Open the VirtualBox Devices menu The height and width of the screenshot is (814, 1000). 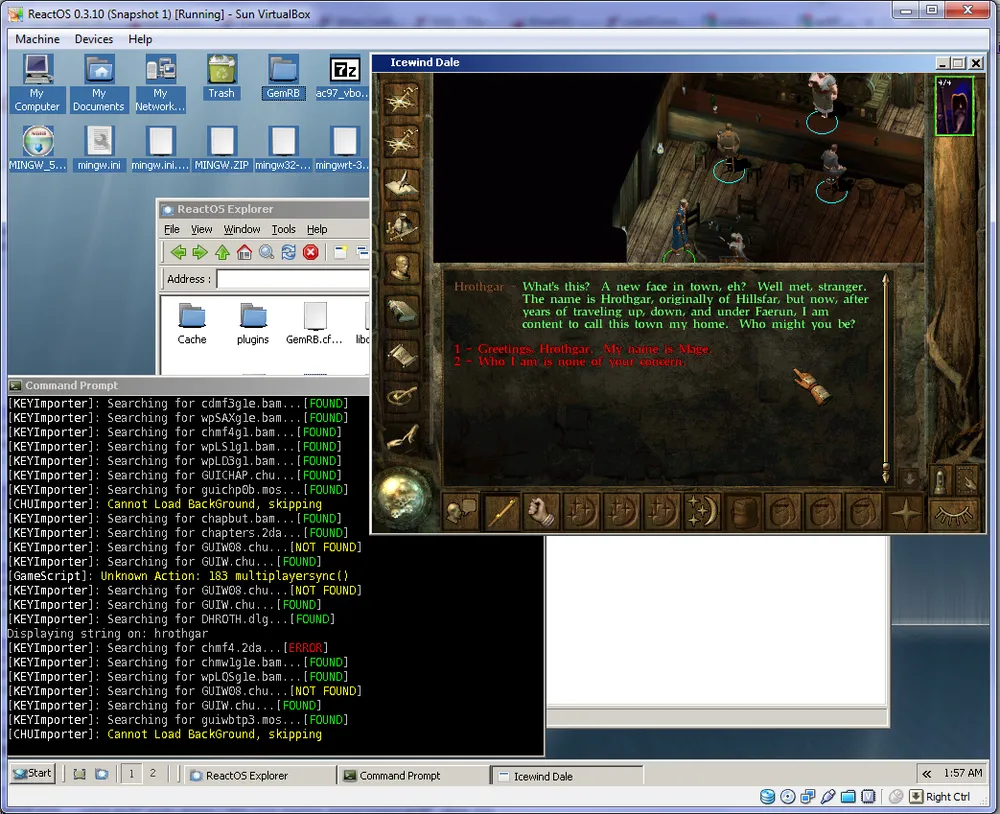[x=94, y=39]
